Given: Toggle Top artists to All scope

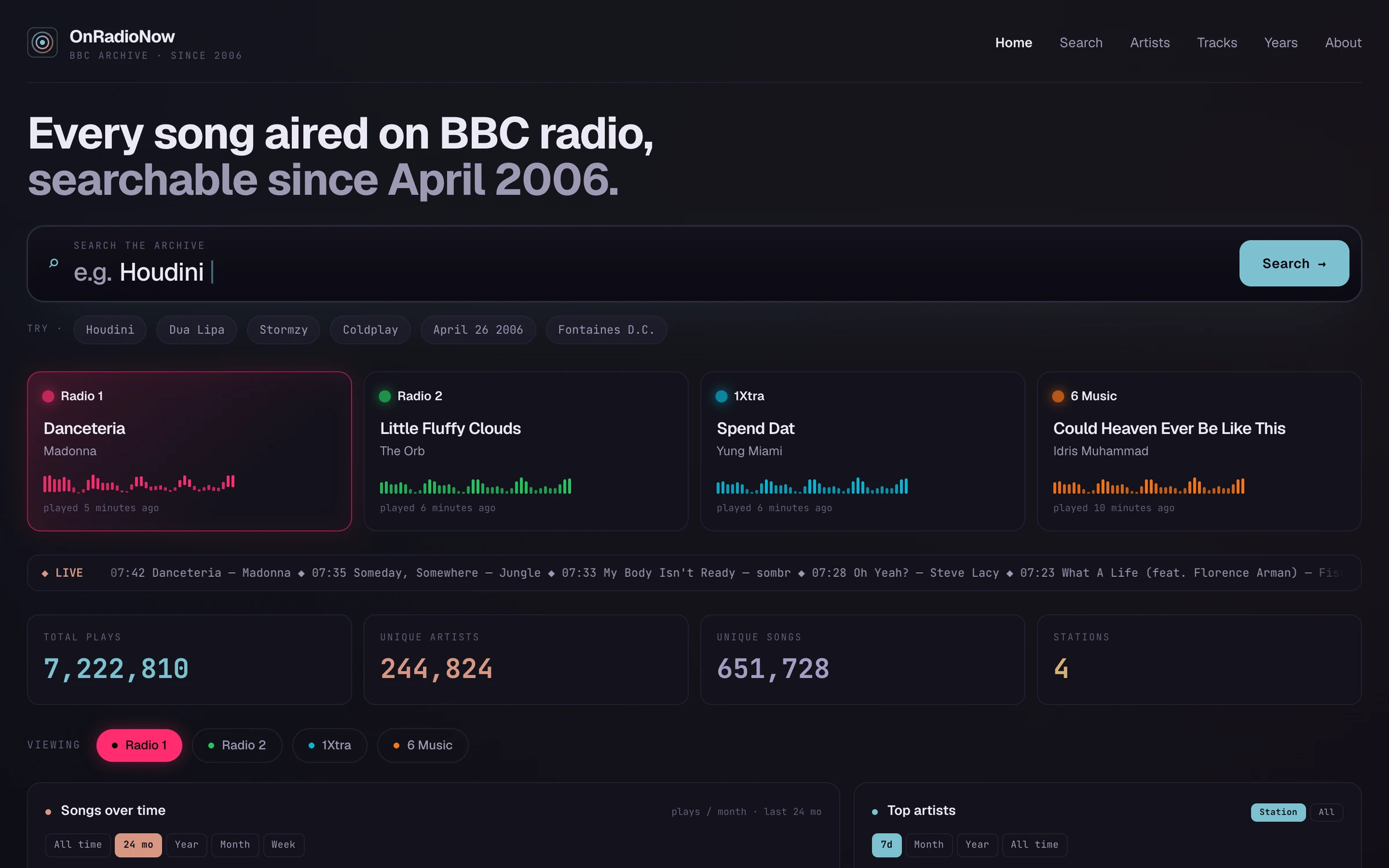Looking at the screenshot, I should click(1326, 812).
